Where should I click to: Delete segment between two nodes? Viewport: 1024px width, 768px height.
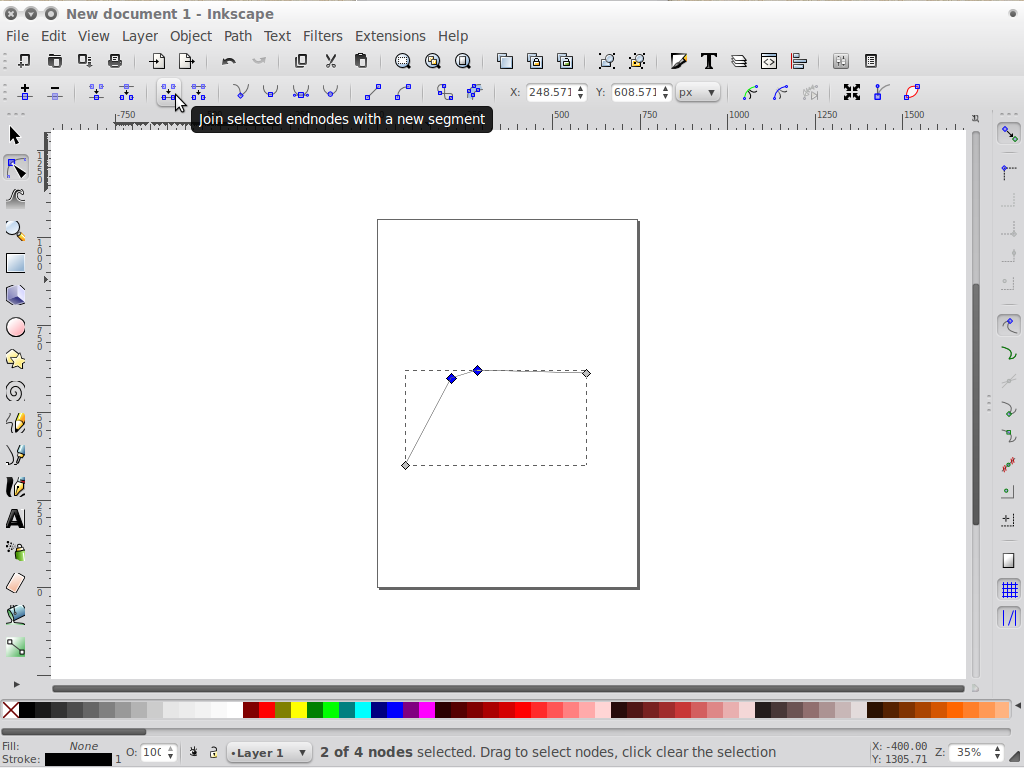pos(199,93)
